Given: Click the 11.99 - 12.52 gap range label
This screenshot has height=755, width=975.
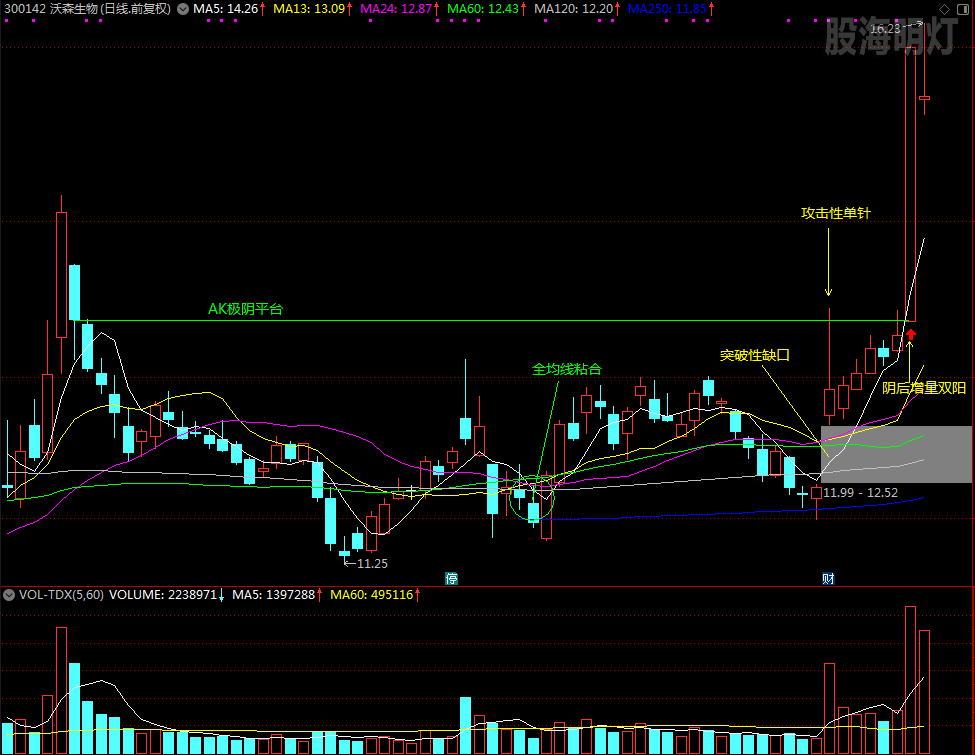Looking at the screenshot, I should [861, 493].
